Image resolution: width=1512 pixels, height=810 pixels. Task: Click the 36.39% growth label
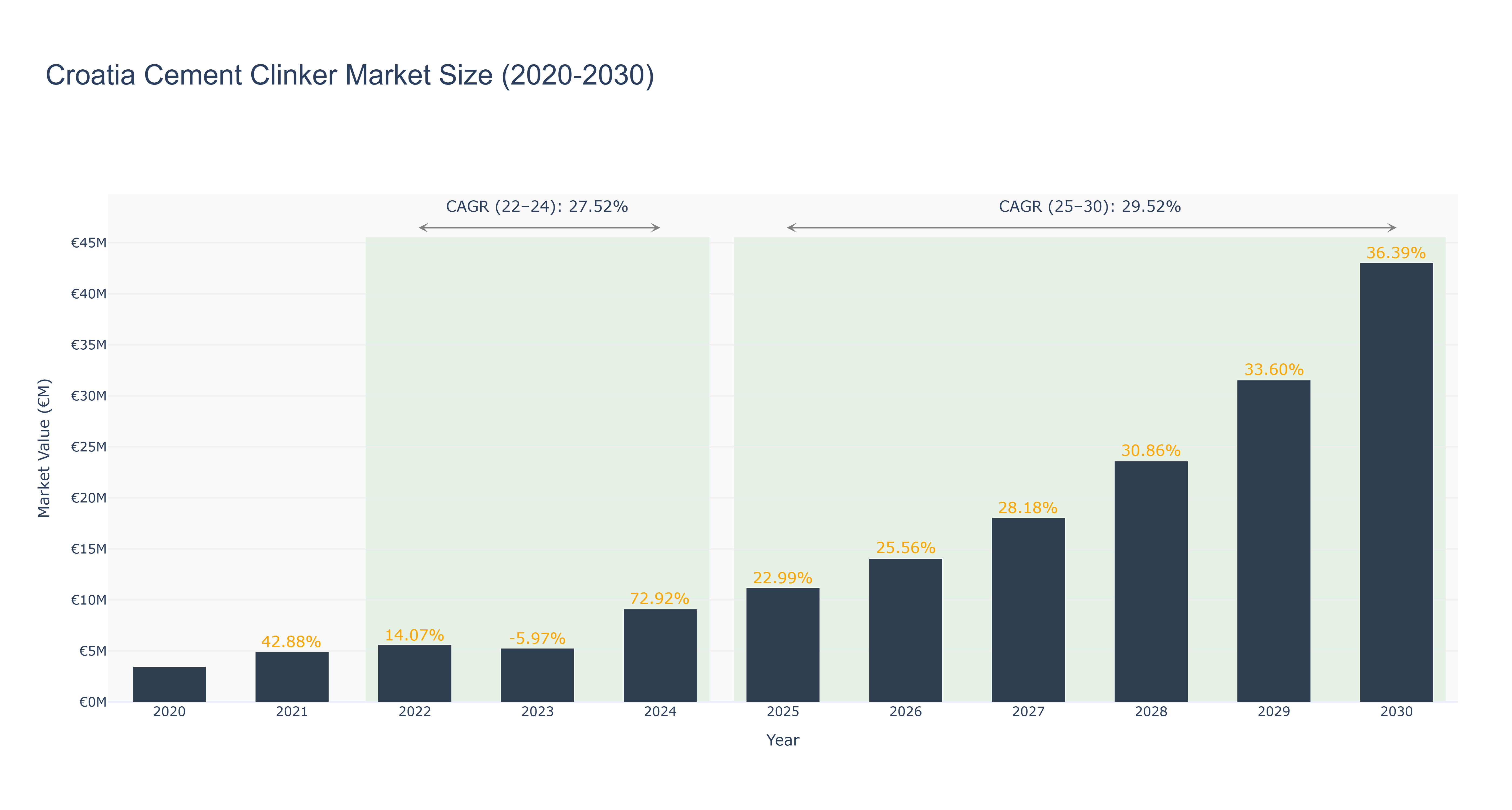coord(1396,253)
